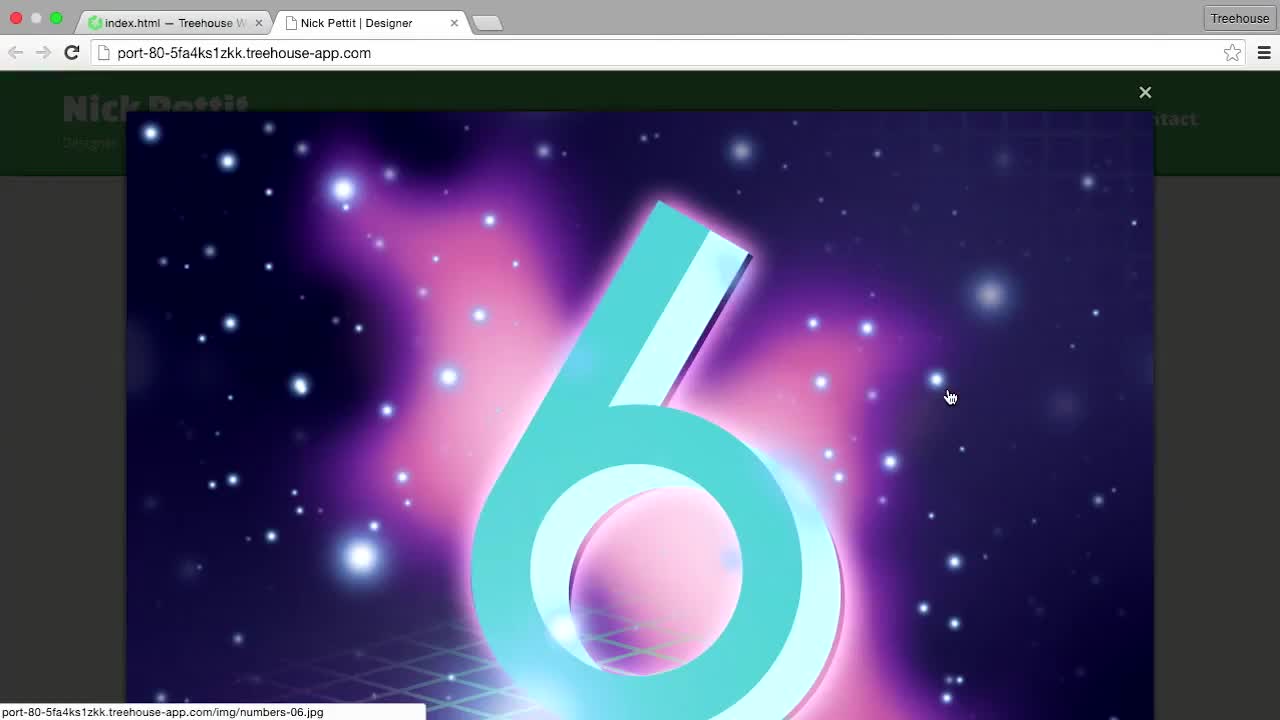Click the Treehouse button at top right
This screenshot has width=1280, height=720.
coord(1239,18)
